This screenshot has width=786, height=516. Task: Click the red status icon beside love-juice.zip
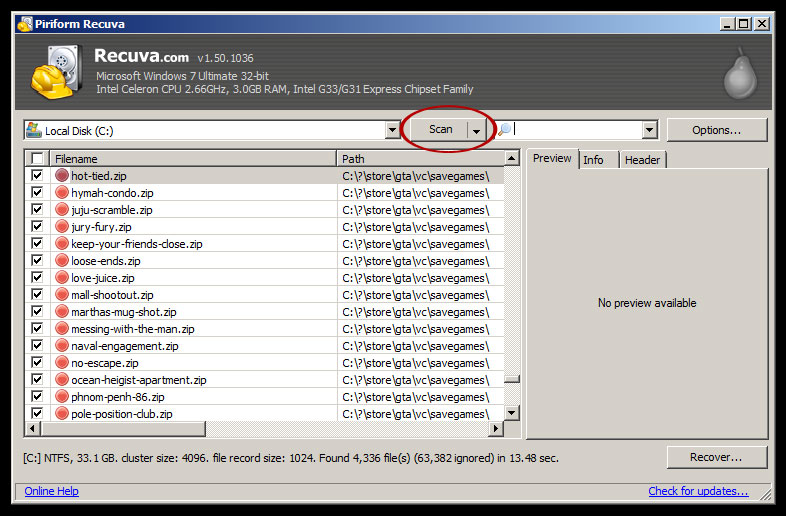62,278
